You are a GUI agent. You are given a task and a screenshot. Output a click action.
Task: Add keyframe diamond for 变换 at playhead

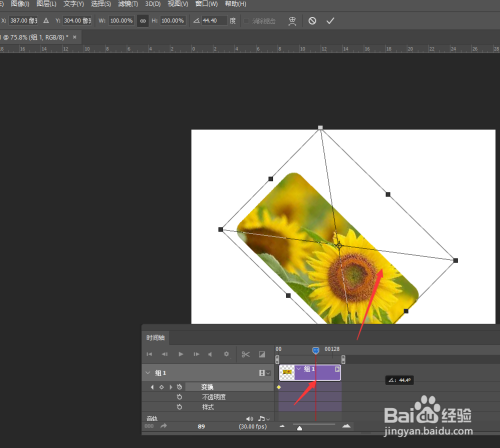point(162,387)
